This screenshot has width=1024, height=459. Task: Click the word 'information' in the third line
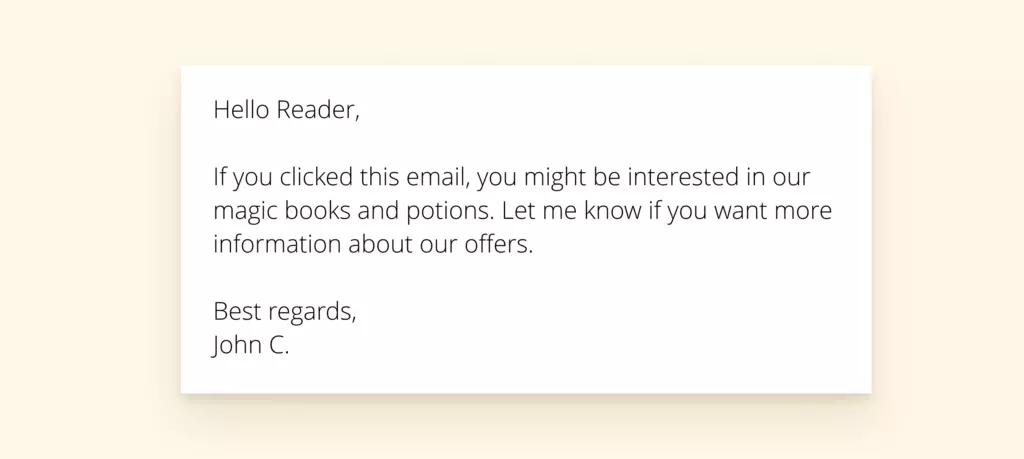(278, 244)
